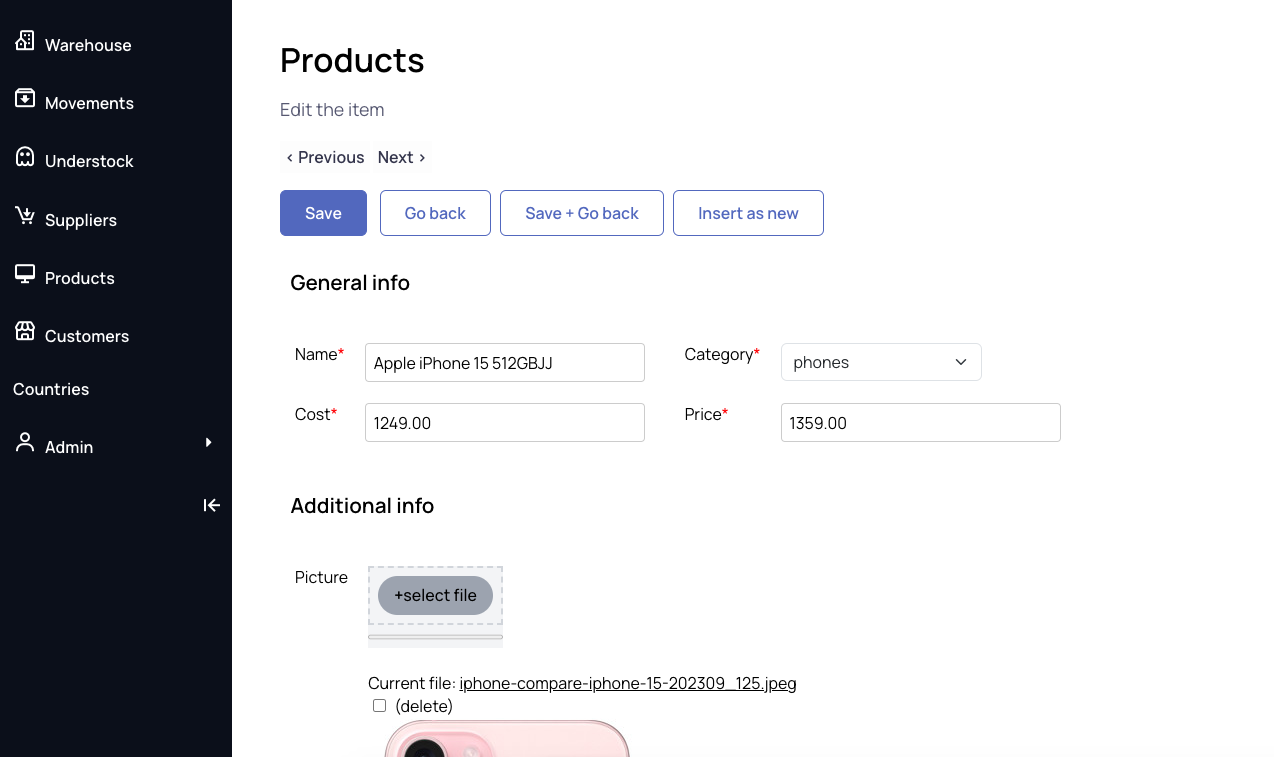The image size is (1274, 757).
Task: Open the current iPhone jpeg file link
Action: 627,684
